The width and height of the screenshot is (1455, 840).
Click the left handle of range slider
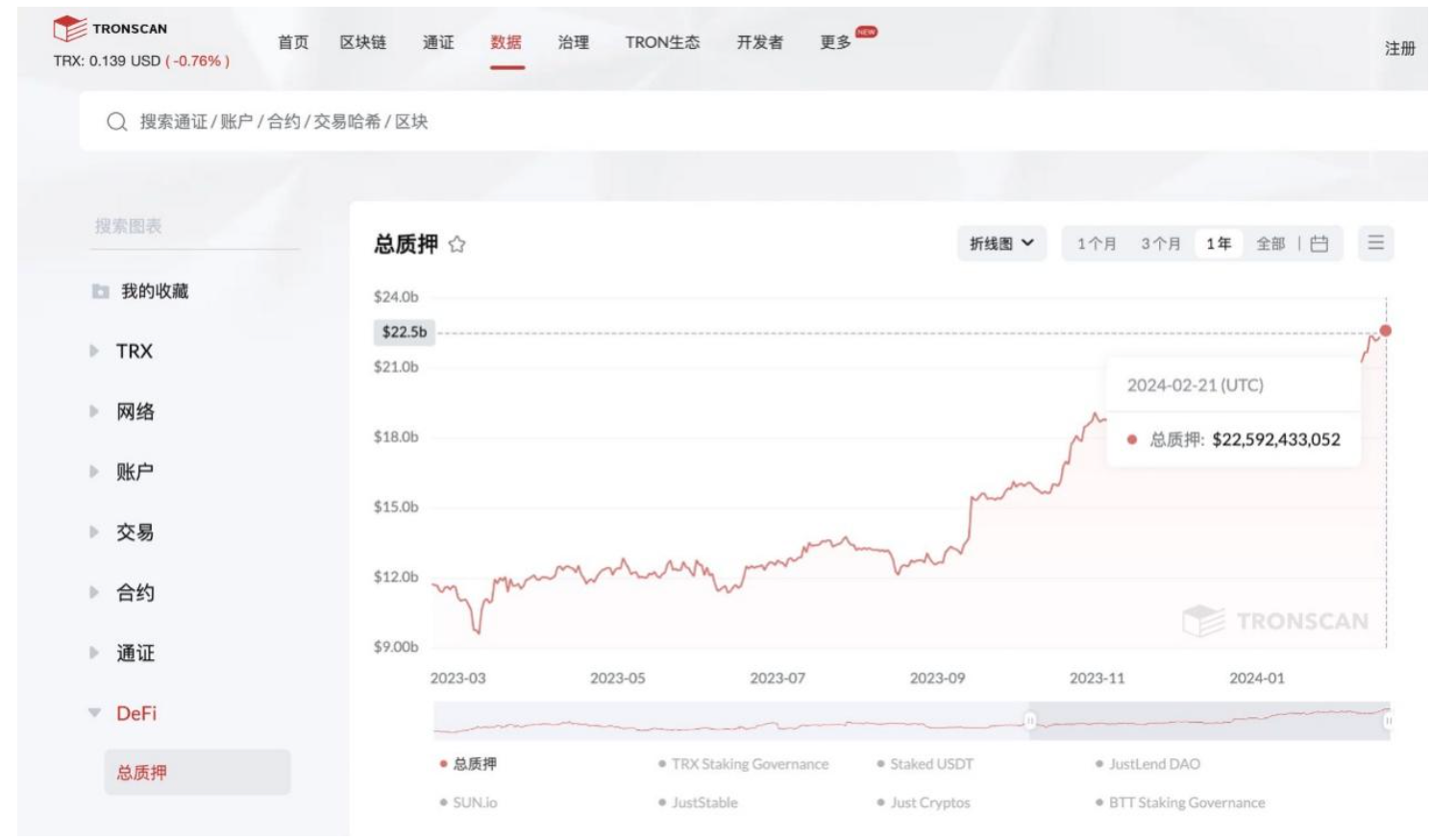(1029, 720)
